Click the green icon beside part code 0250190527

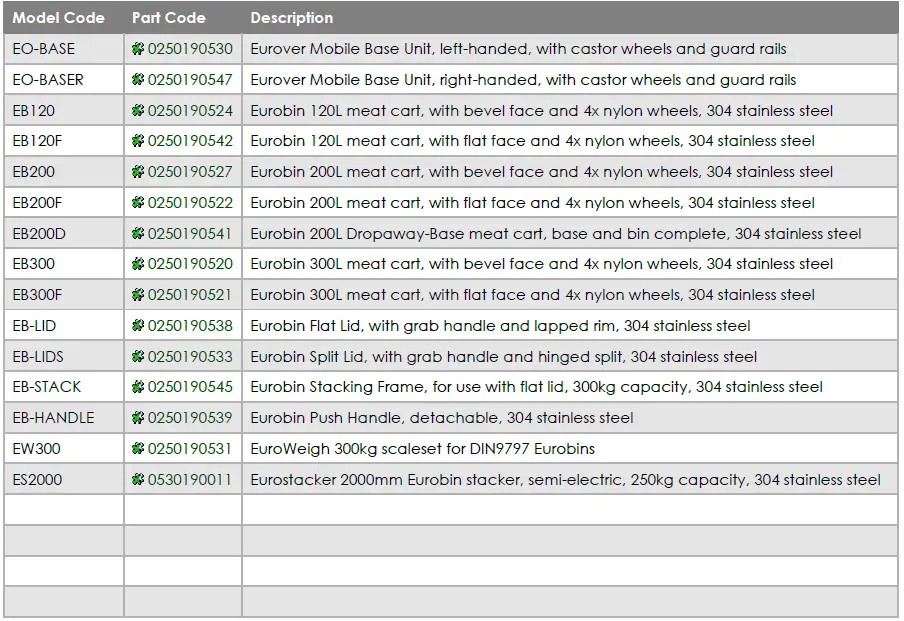coord(138,172)
